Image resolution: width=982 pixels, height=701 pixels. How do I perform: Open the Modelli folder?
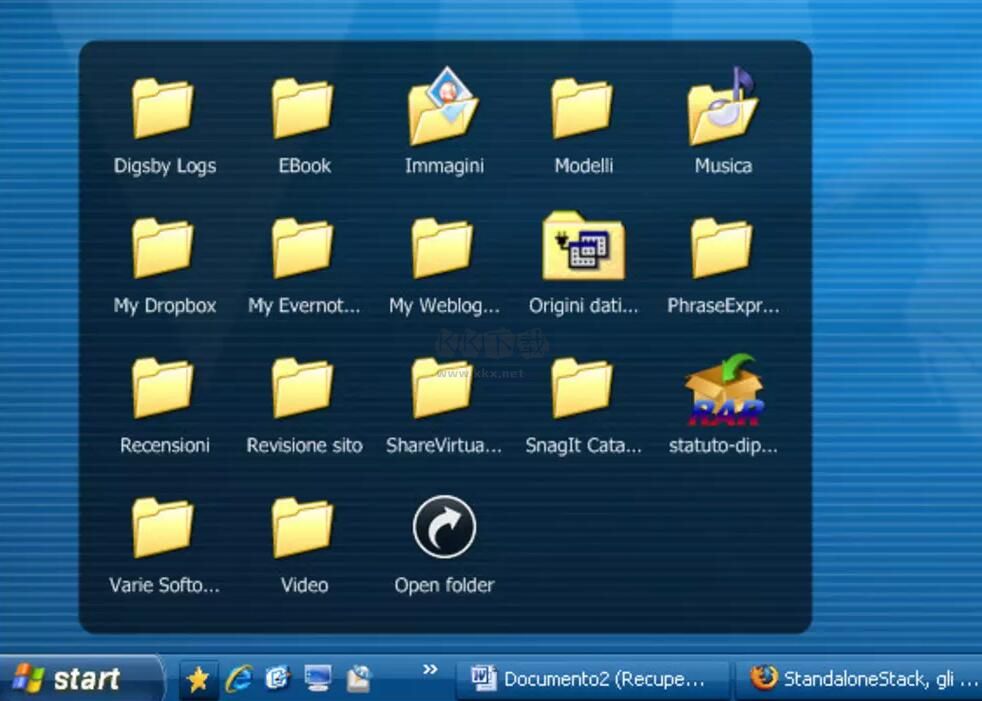[x=583, y=109]
